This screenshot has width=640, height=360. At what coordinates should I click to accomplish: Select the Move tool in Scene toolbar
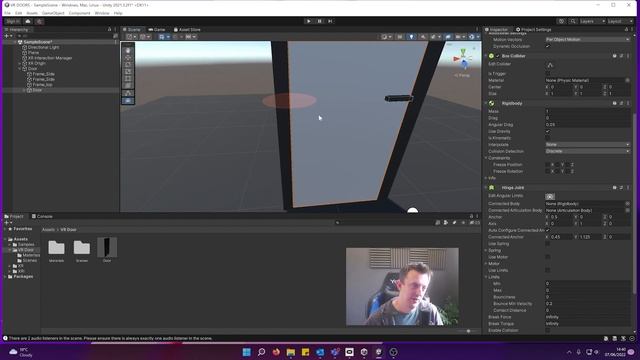128,58
